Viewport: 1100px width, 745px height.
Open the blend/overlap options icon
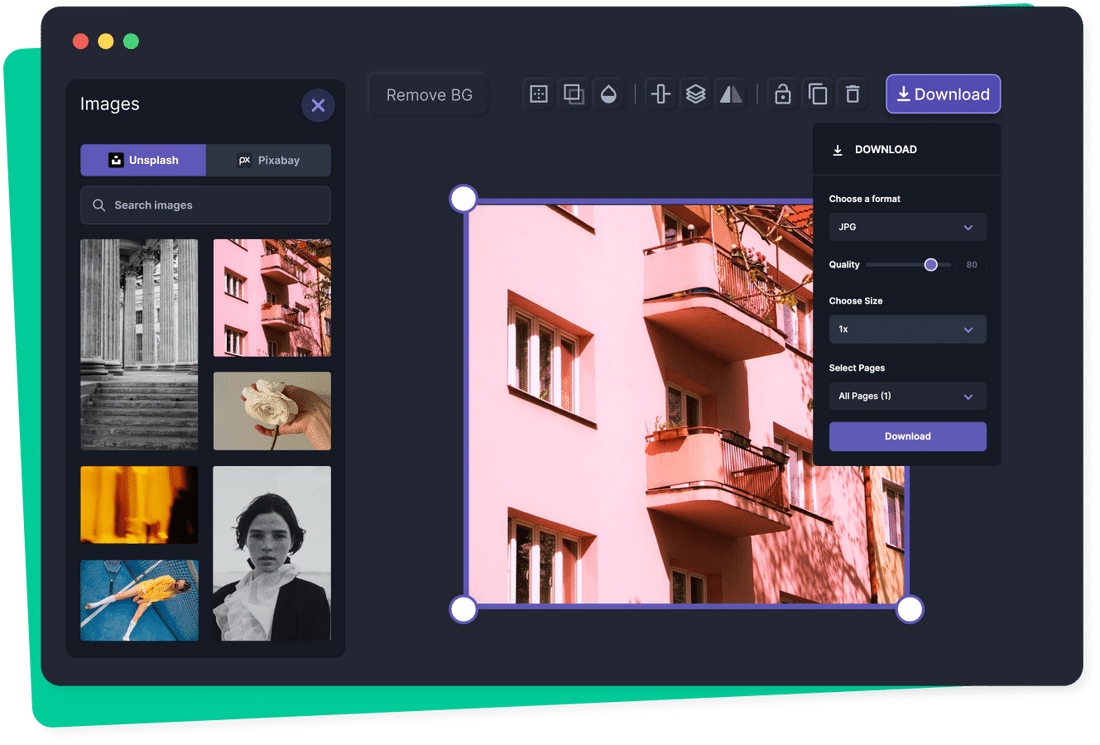(x=573, y=93)
